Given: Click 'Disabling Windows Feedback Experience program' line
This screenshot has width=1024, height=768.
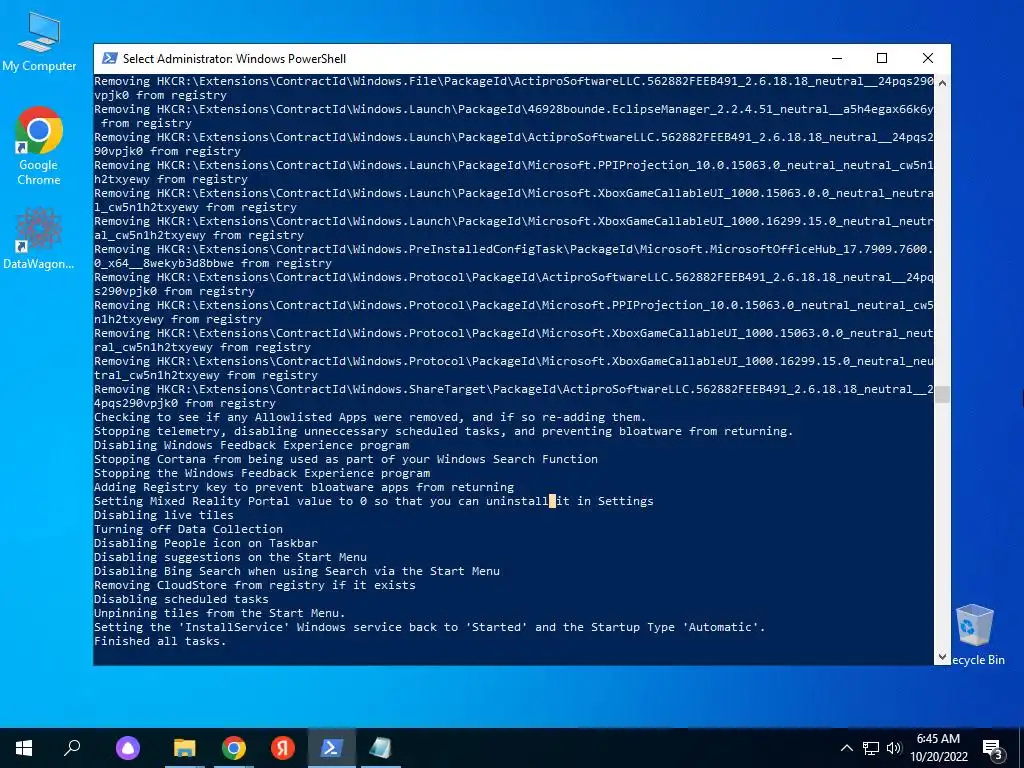Looking at the screenshot, I should pyautogui.click(x=251, y=445).
